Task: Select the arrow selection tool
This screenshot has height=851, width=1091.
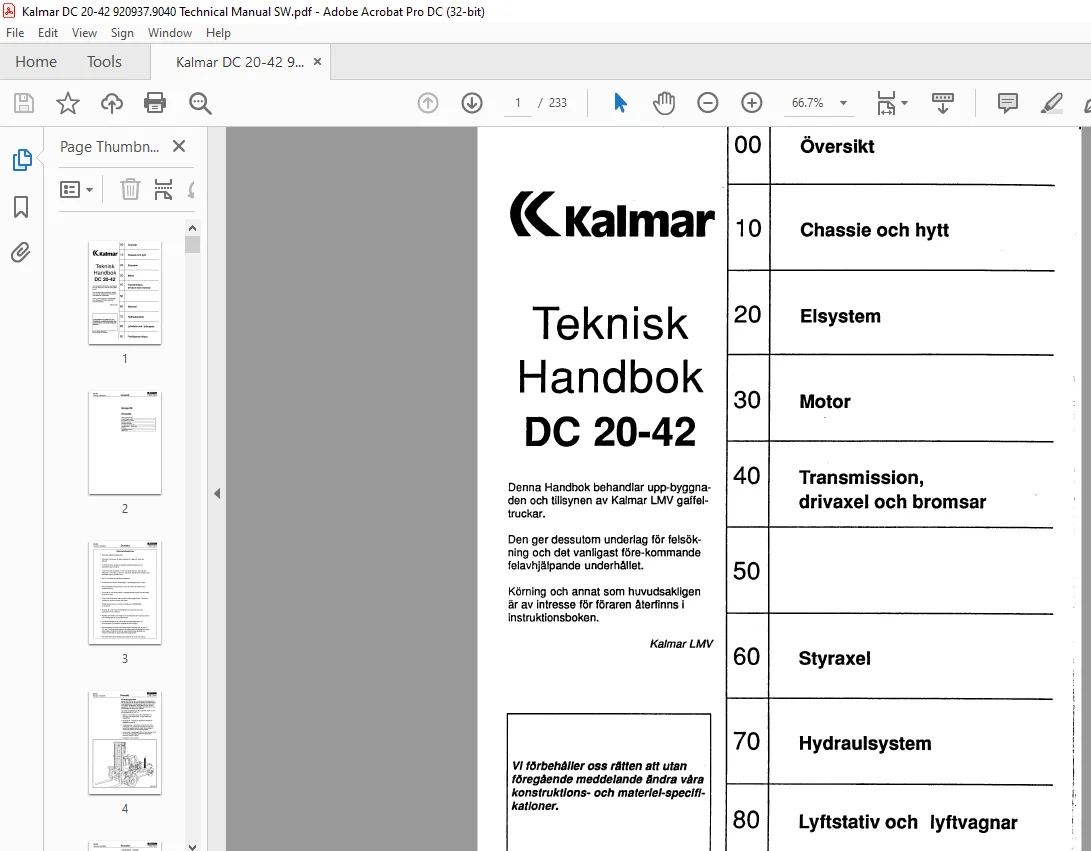Action: [x=620, y=103]
